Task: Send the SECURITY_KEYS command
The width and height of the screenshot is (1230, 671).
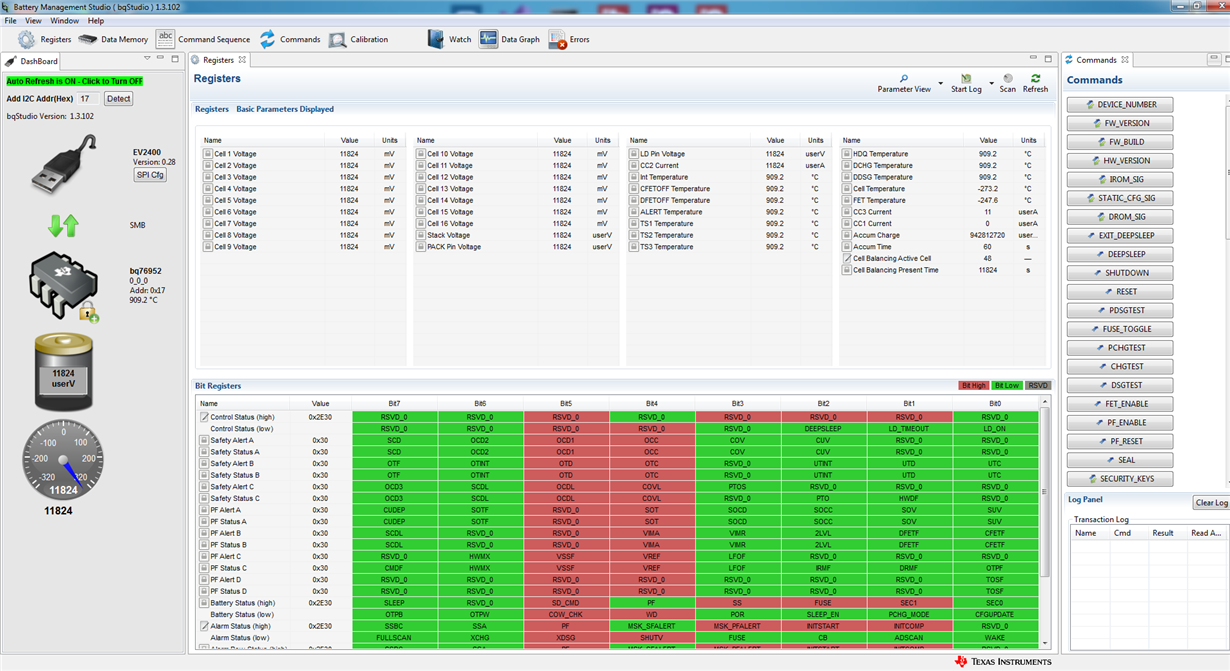Action: click(1120, 479)
